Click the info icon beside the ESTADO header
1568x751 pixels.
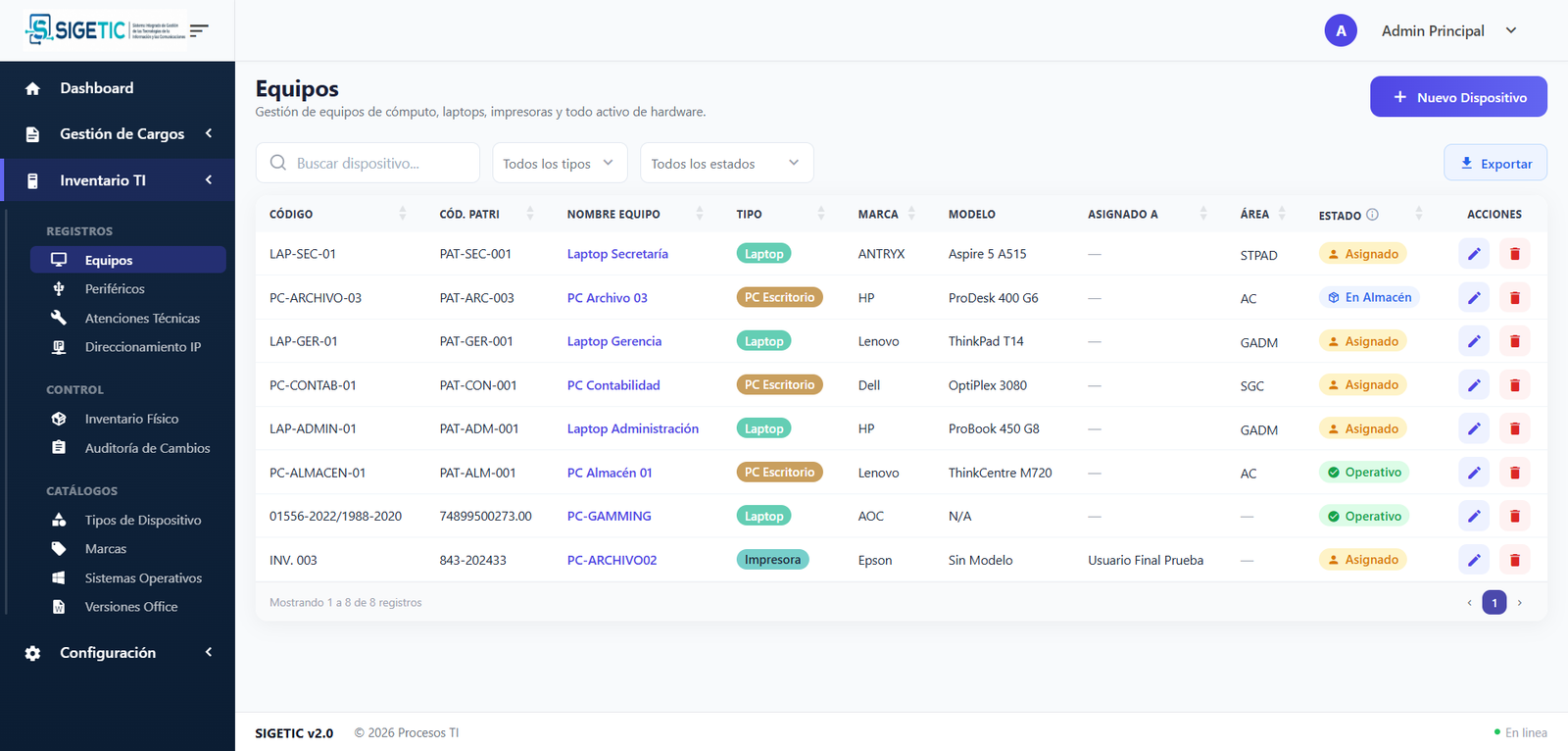click(x=1372, y=215)
